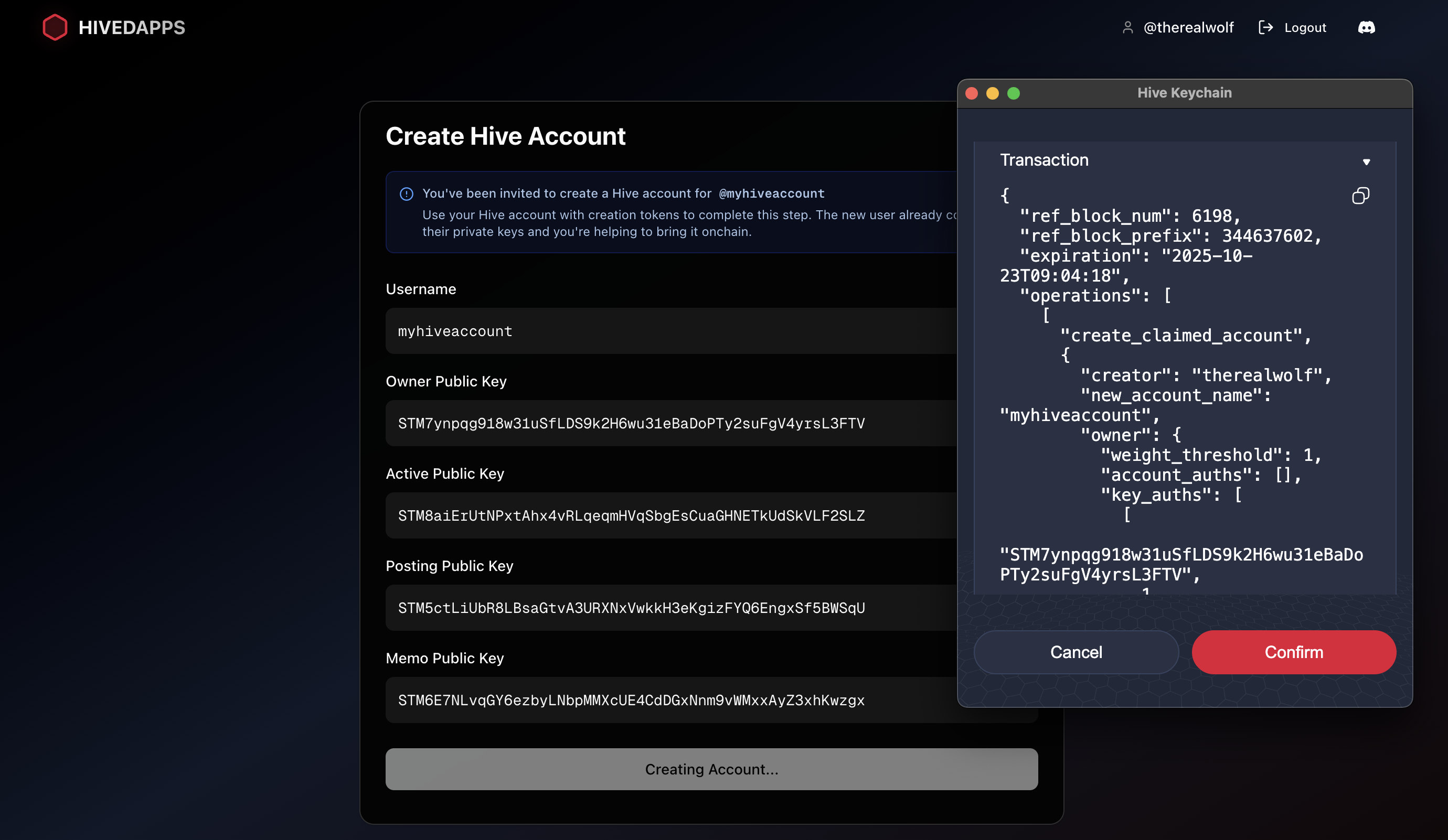Click the Logout link

(1305, 28)
